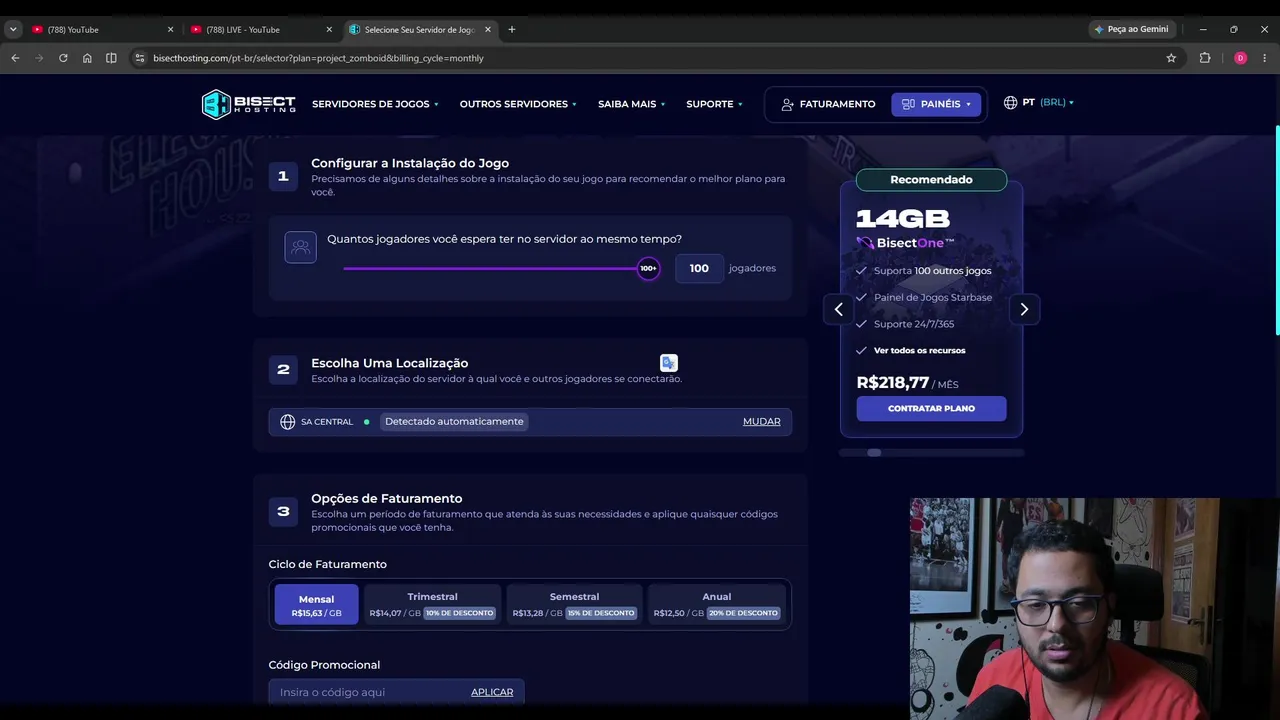Screen dimensions: 1280x720
Task: Open the browser home page icon
Action: tap(87, 58)
